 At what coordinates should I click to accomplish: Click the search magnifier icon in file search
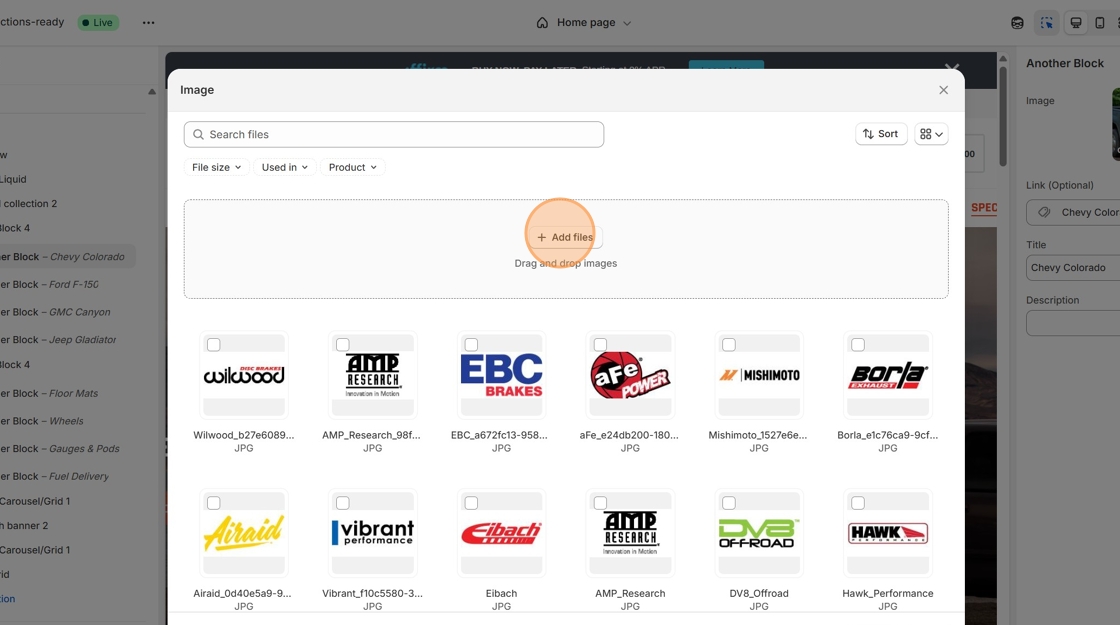point(199,134)
